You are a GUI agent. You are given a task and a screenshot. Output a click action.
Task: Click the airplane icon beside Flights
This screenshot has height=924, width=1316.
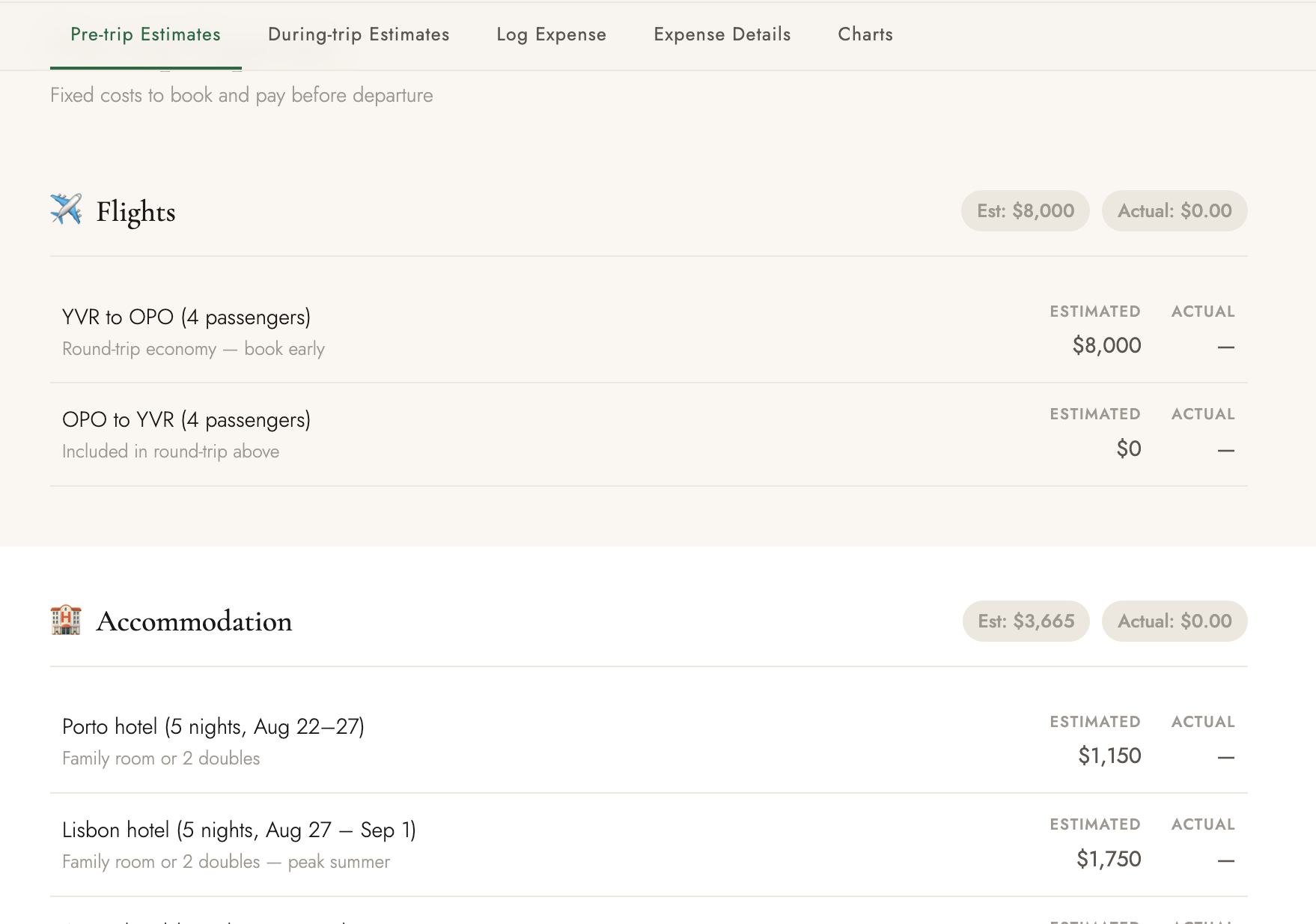click(66, 210)
